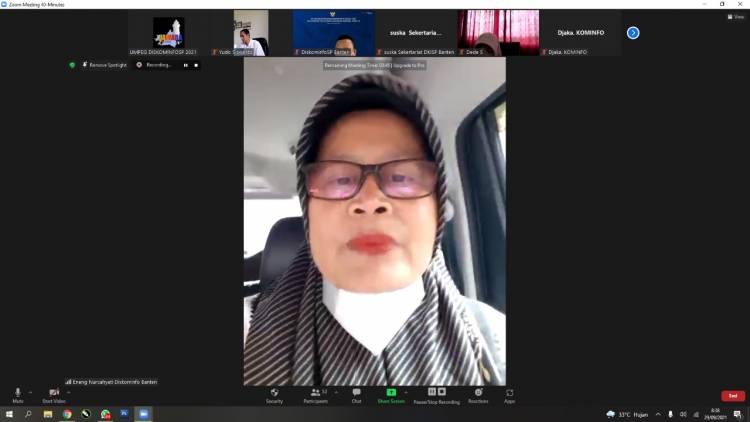The image size is (750, 422).
Task: Open the Participants panel
Action: (x=316, y=394)
